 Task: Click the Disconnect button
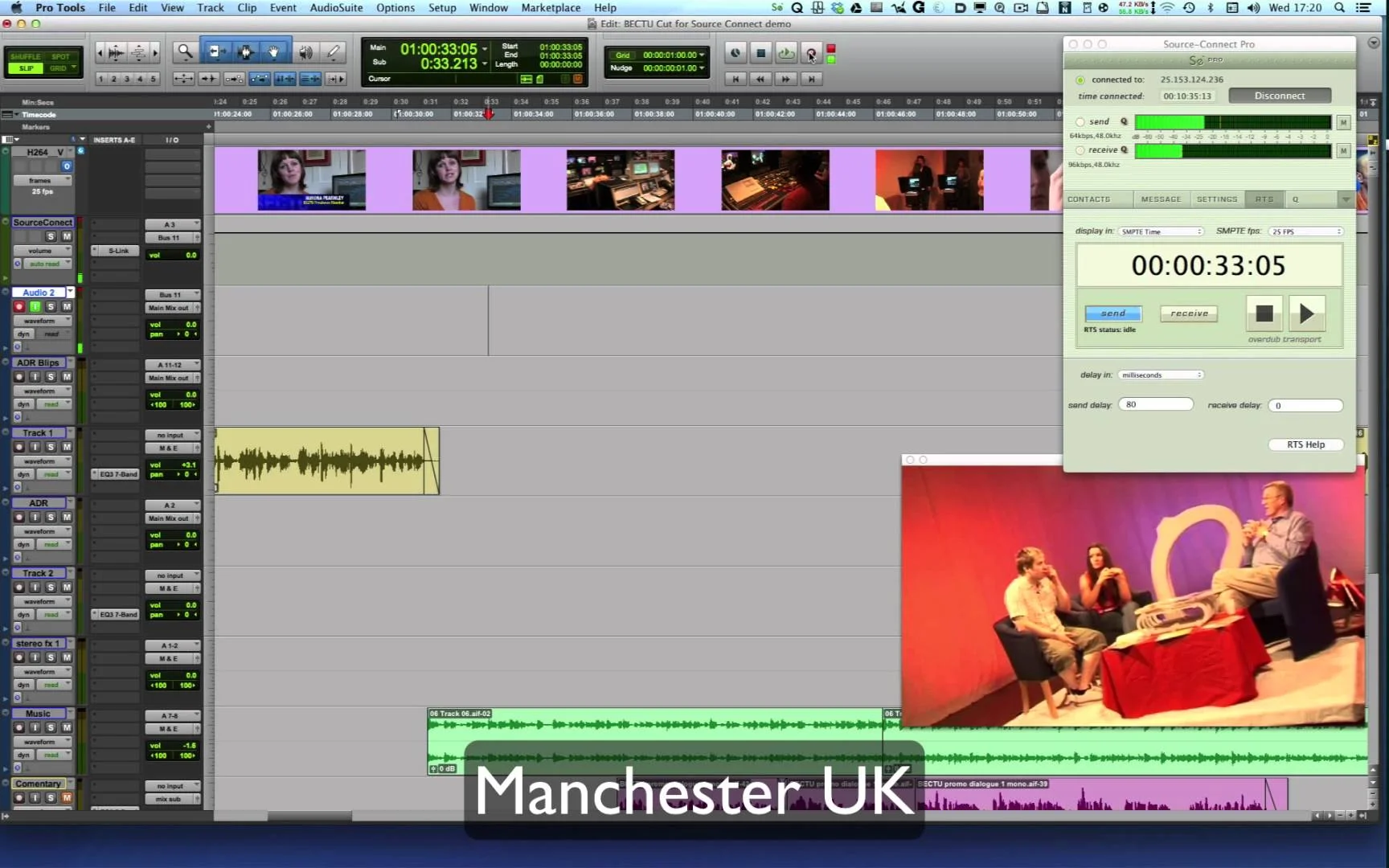1280,95
